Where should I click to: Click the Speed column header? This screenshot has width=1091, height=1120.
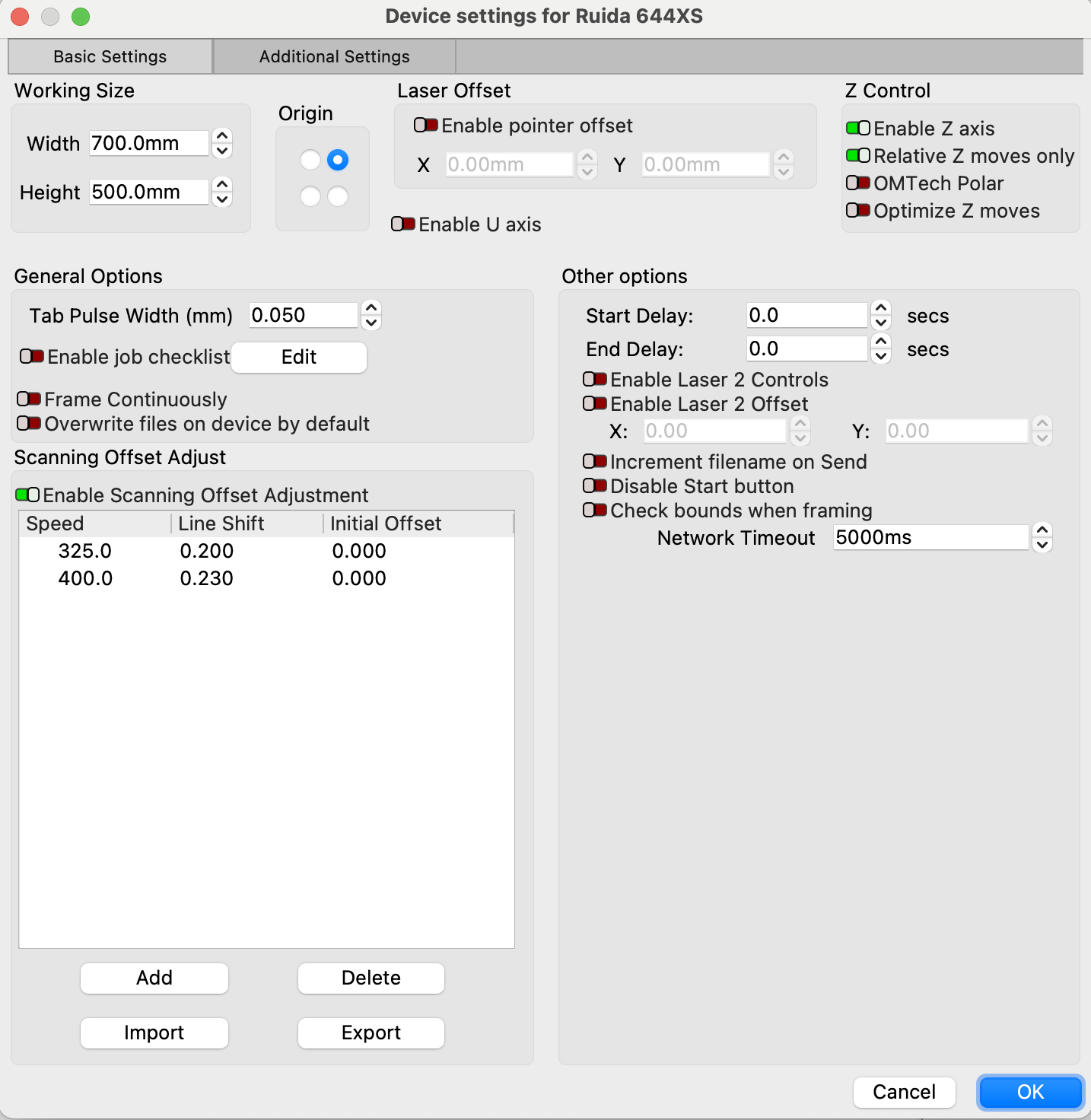click(x=95, y=523)
